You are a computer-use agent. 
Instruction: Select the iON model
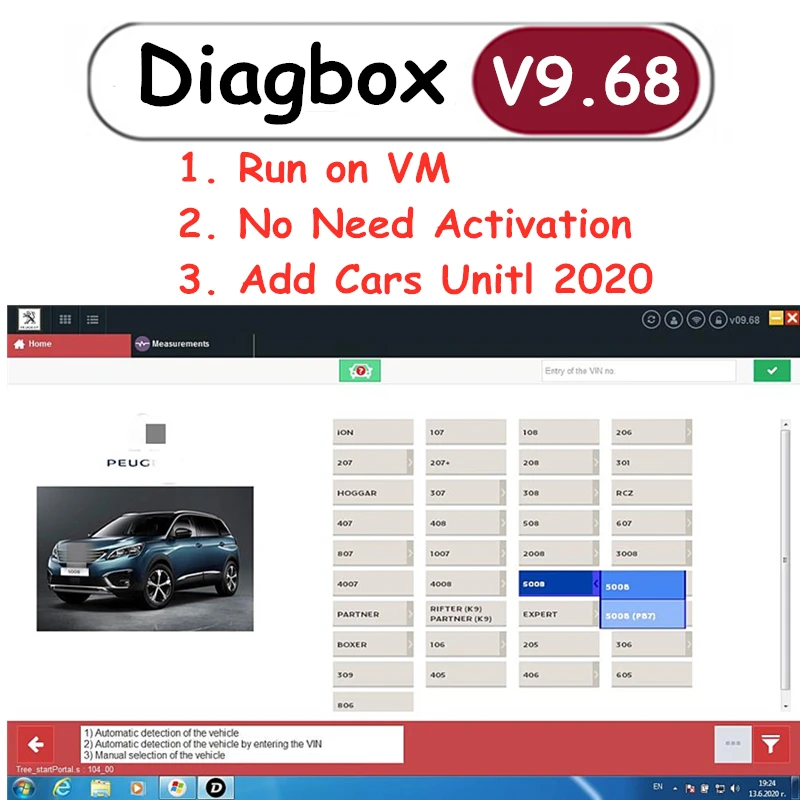point(373,432)
